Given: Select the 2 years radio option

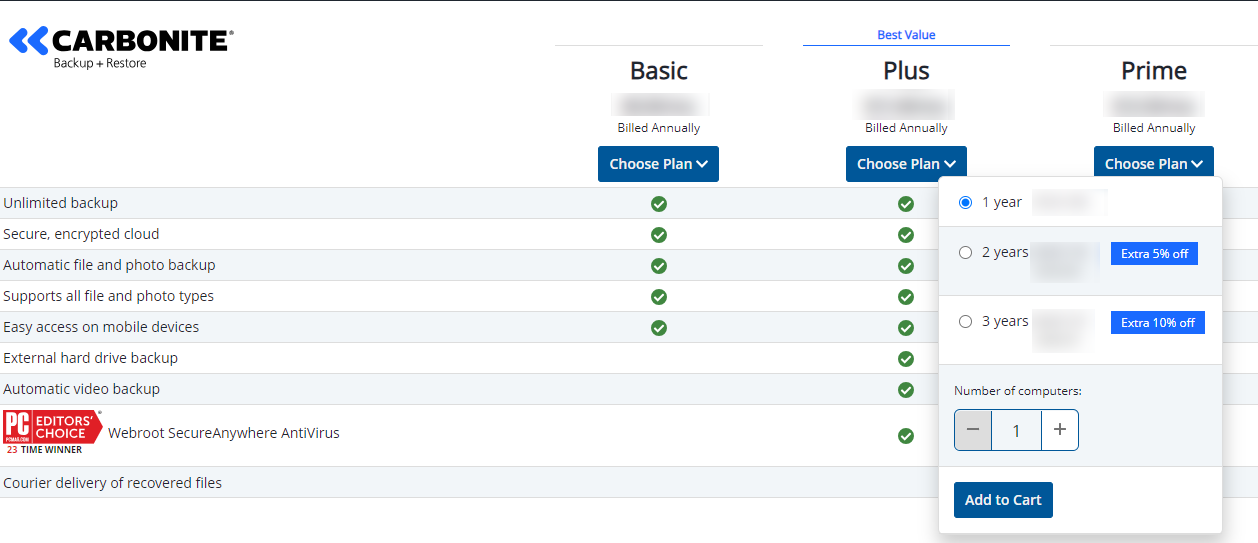Looking at the screenshot, I should click(965, 253).
